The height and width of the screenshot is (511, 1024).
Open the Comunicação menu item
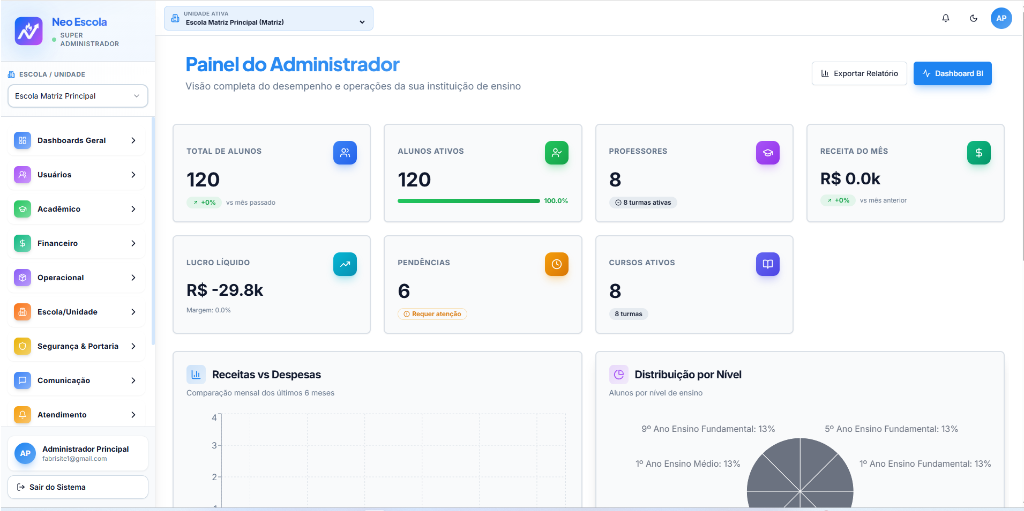pyautogui.click(x=76, y=380)
